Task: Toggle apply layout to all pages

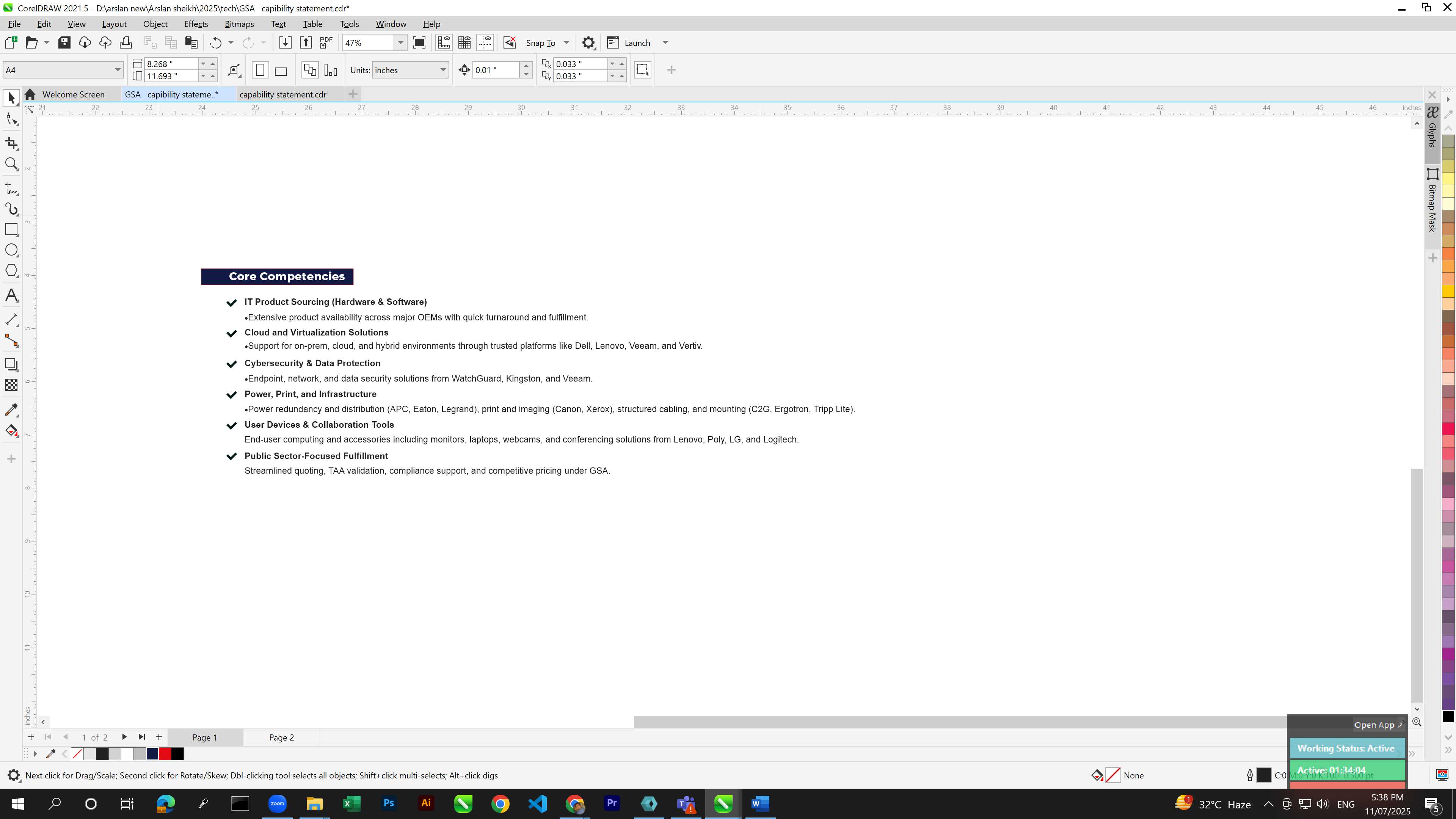Action: click(x=310, y=70)
